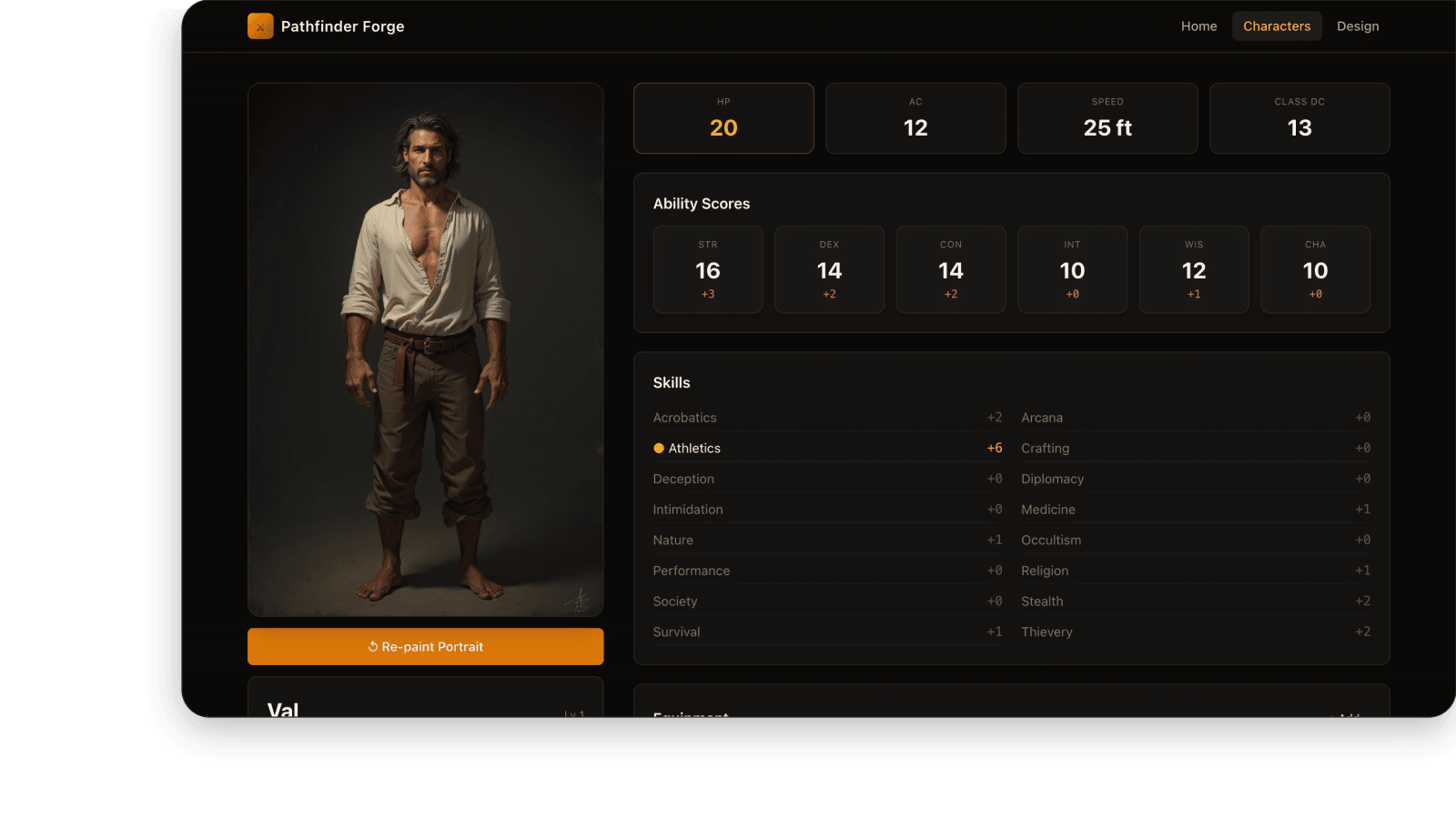The image size is (1456, 819).
Task: Click the Skills section heading
Action: click(672, 383)
